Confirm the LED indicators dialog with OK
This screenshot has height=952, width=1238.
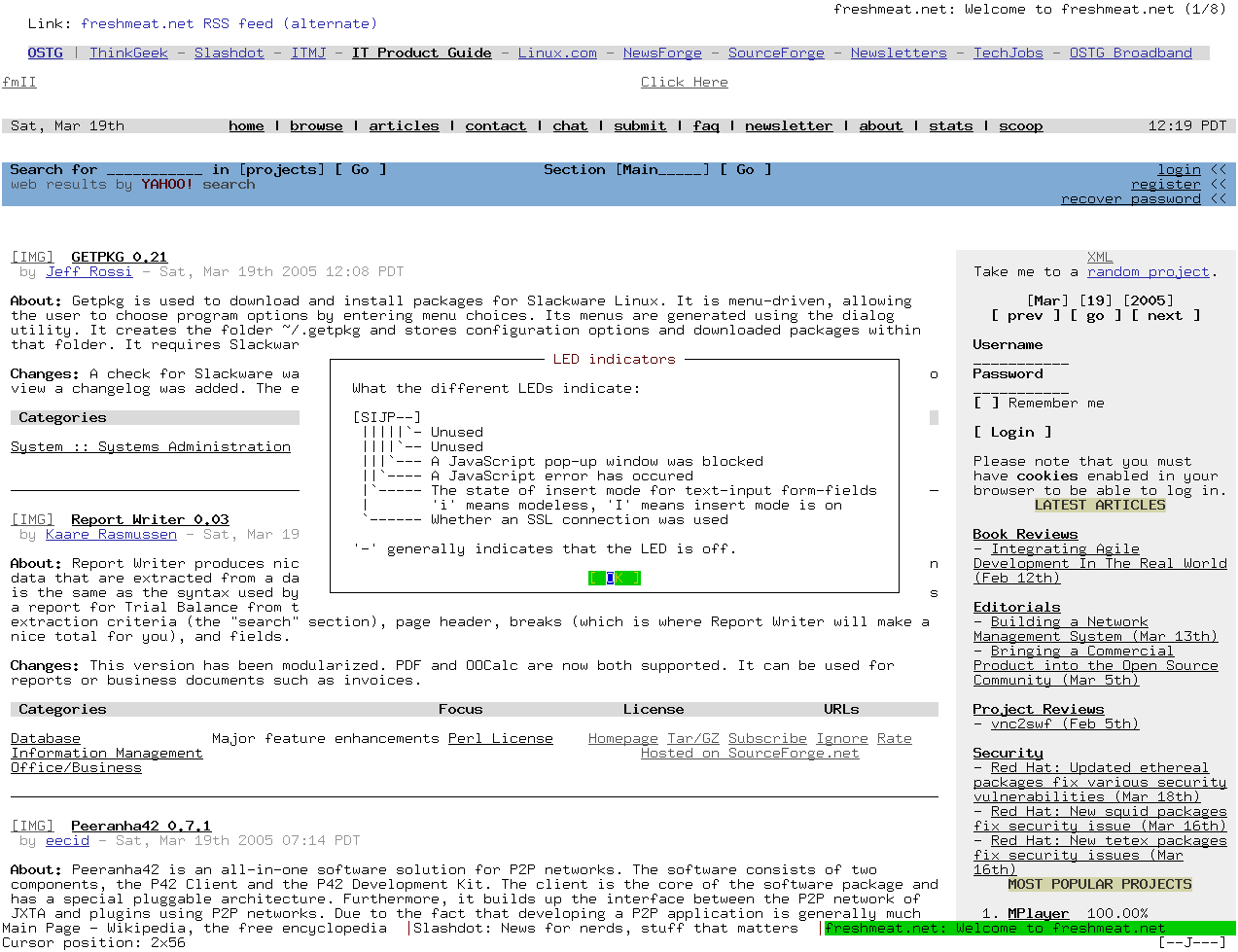[614, 578]
